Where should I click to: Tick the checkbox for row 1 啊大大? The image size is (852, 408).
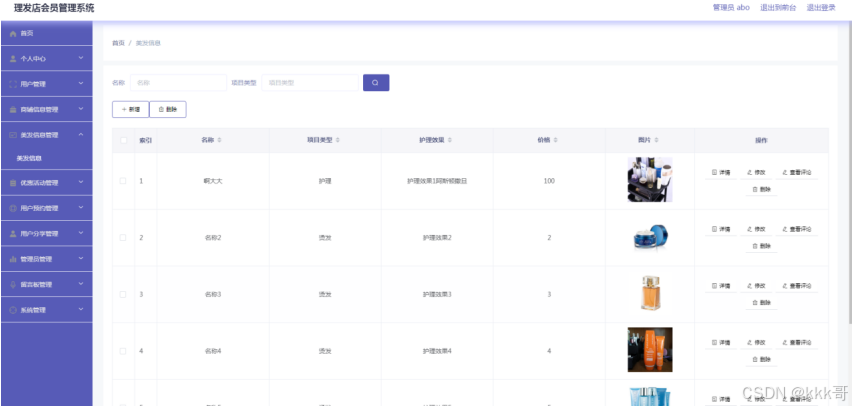(123, 181)
